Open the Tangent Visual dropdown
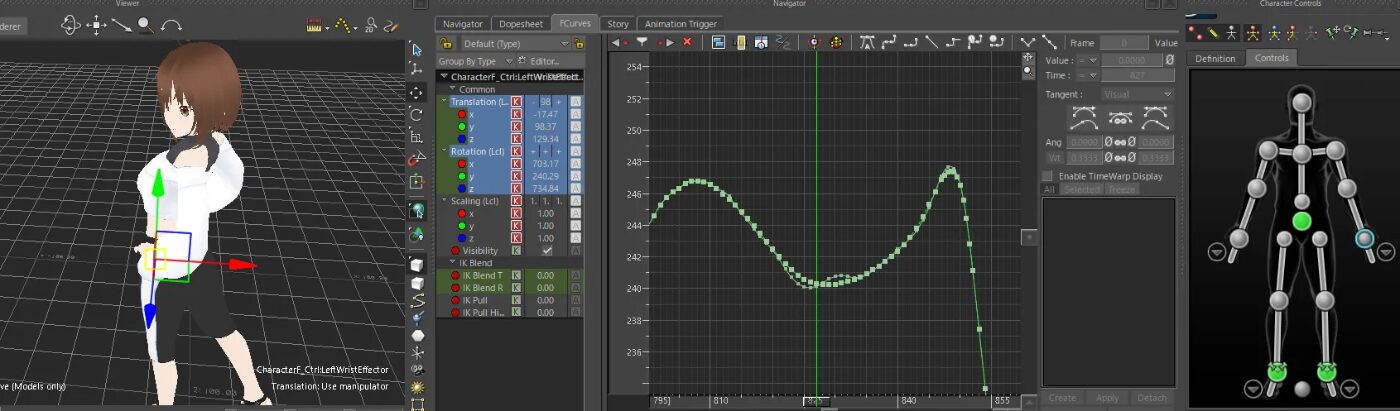The image size is (1400, 411). 1136,94
